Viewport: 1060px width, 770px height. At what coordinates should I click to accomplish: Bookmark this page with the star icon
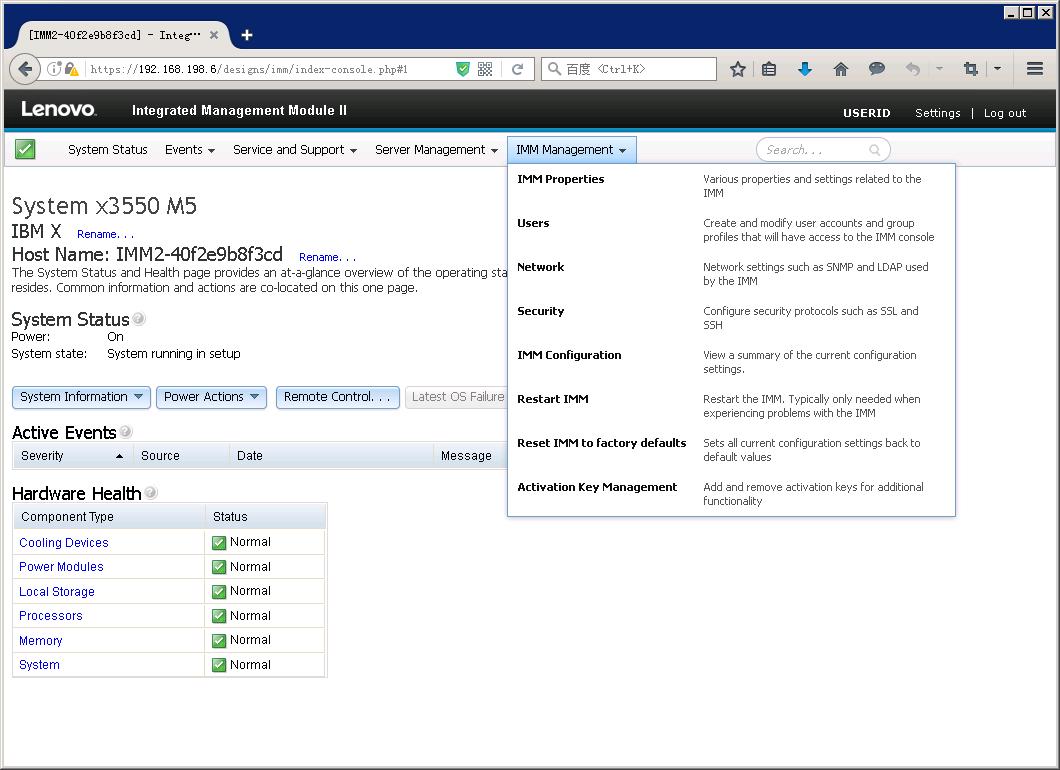coord(738,69)
